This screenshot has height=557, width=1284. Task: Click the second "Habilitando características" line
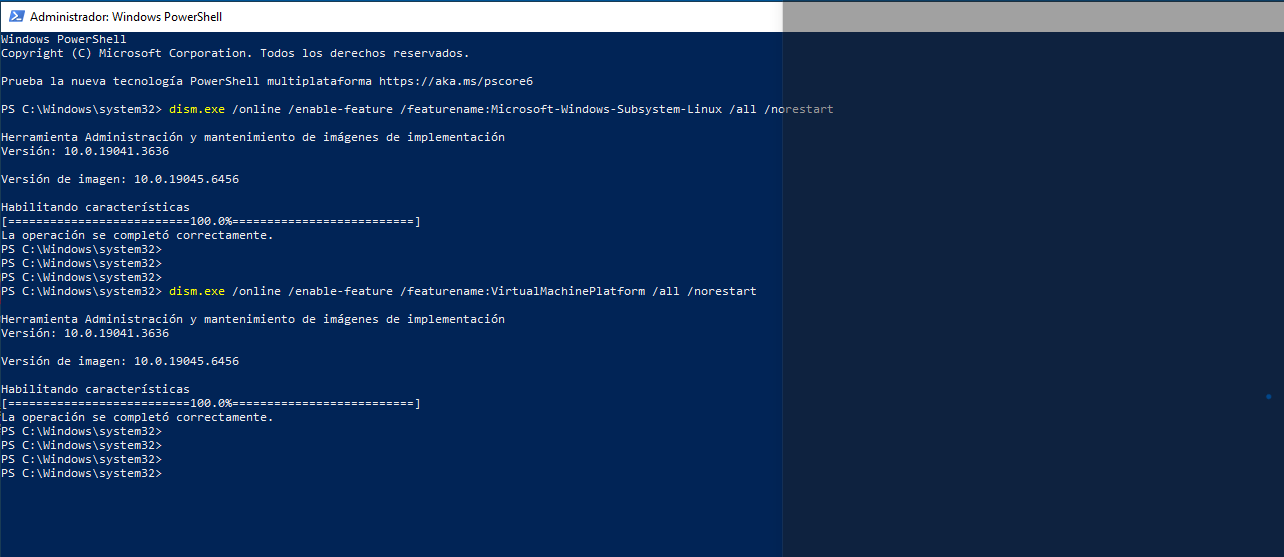(x=95, y=389)
